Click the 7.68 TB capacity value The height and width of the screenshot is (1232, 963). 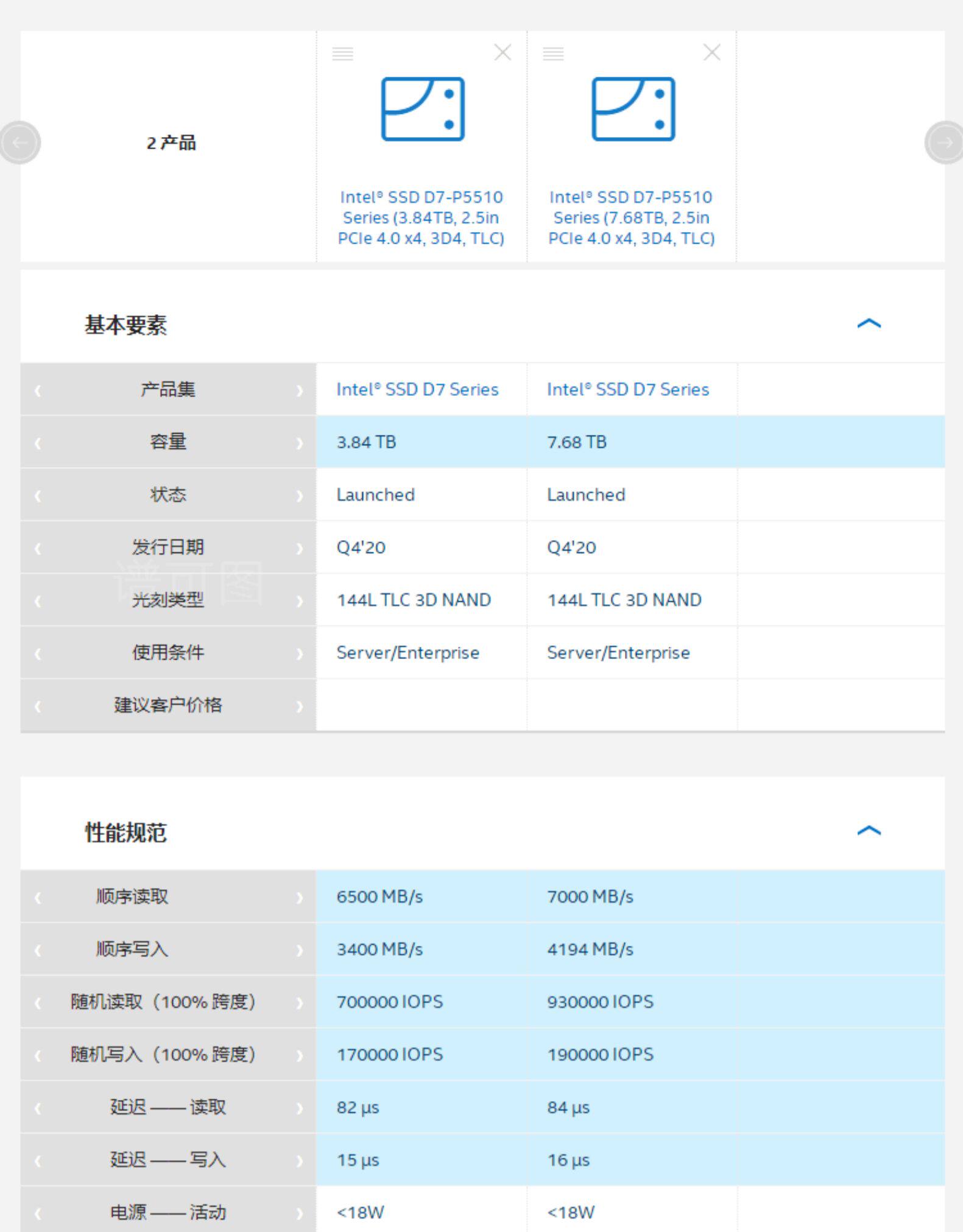(577, 442)
